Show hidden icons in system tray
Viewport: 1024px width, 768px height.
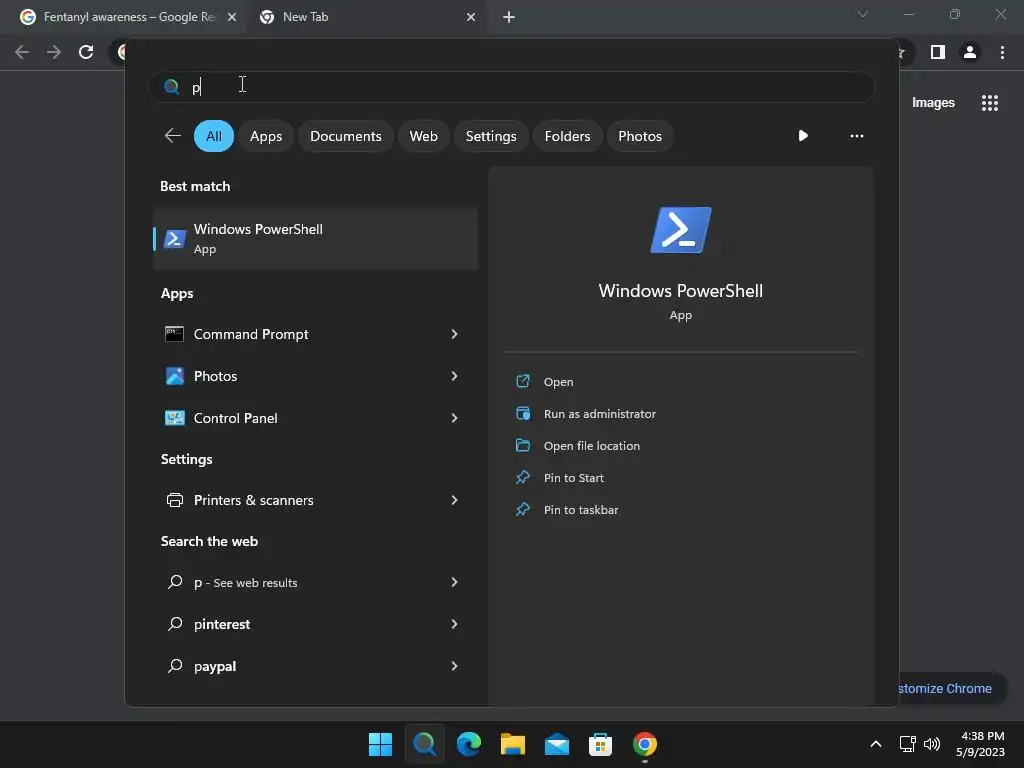[x=876, y=744]
